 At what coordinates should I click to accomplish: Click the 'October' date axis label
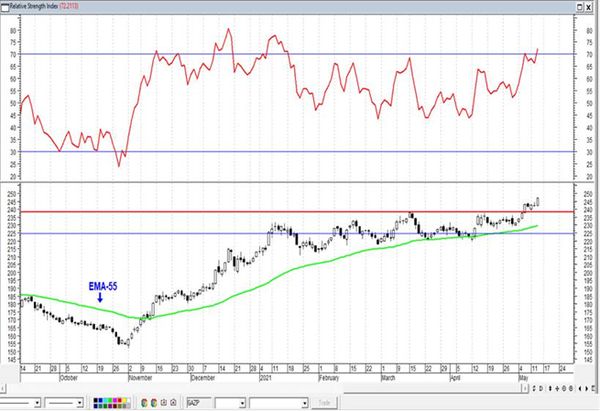(68, 378)
